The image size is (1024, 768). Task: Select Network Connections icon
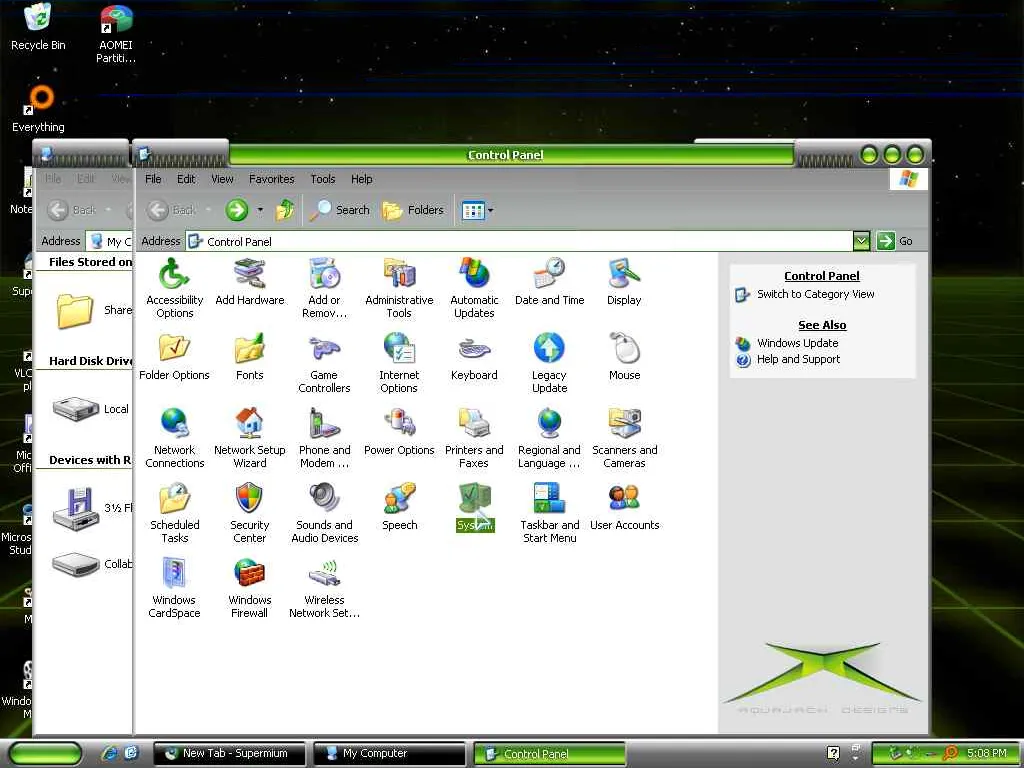coord(174,438)
